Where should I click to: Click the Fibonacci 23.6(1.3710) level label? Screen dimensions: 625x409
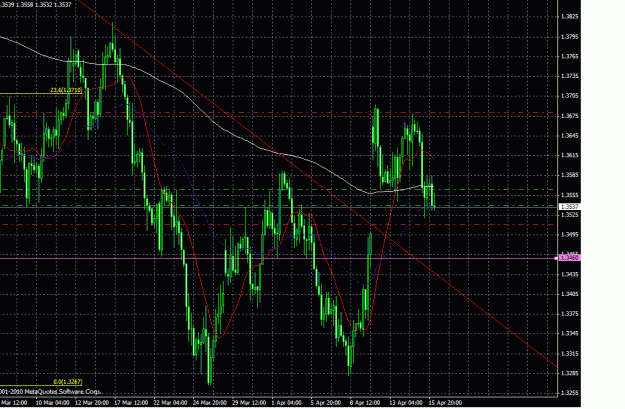[x=67, y=90]
